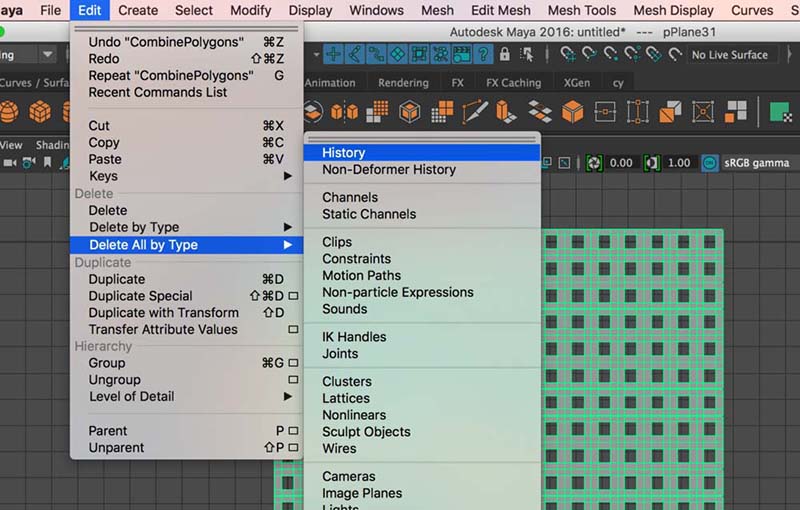Open the Group option box
Image resolution: width=800 pixels, height=510 pixels.
293,363
